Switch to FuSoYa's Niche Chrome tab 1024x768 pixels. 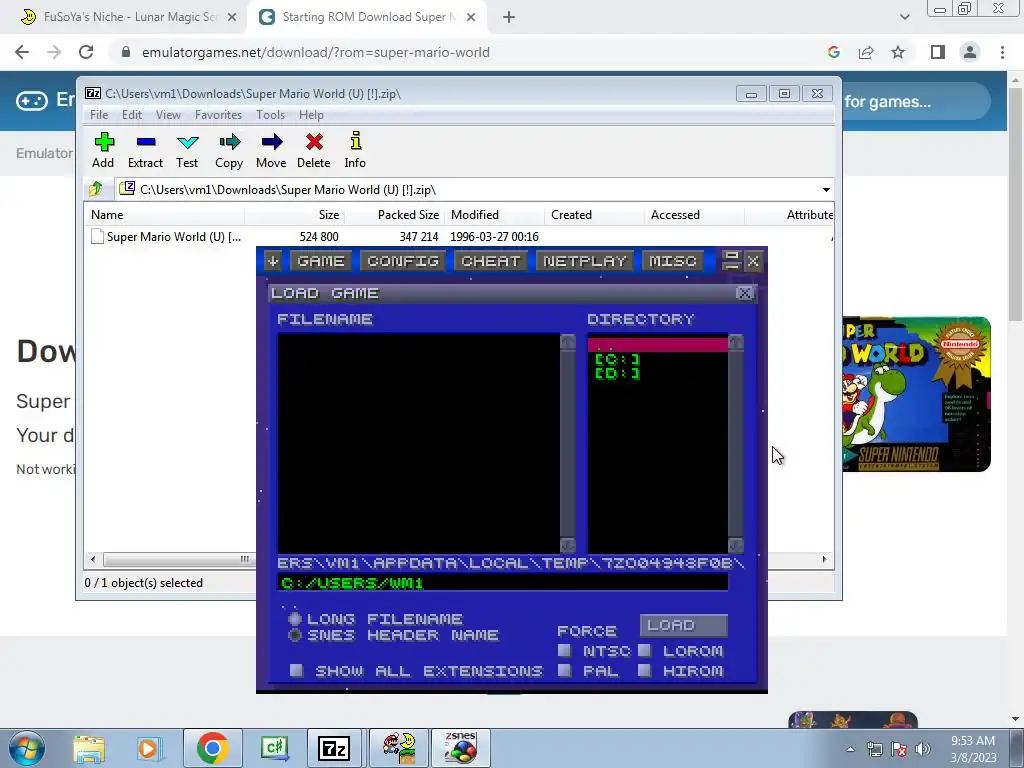point(128,17)
